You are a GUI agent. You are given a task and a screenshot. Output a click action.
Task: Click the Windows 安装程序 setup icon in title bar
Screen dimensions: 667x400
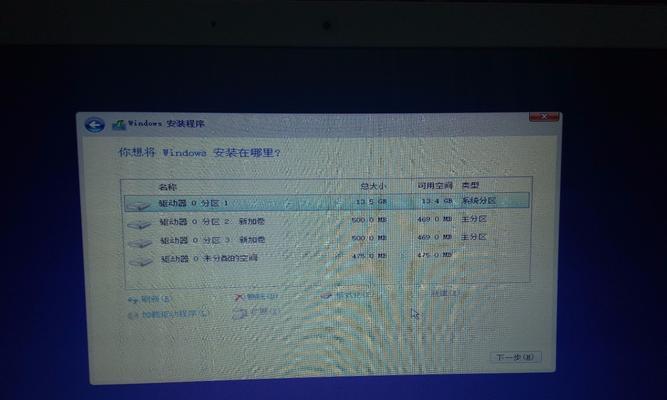pos(119,125)
